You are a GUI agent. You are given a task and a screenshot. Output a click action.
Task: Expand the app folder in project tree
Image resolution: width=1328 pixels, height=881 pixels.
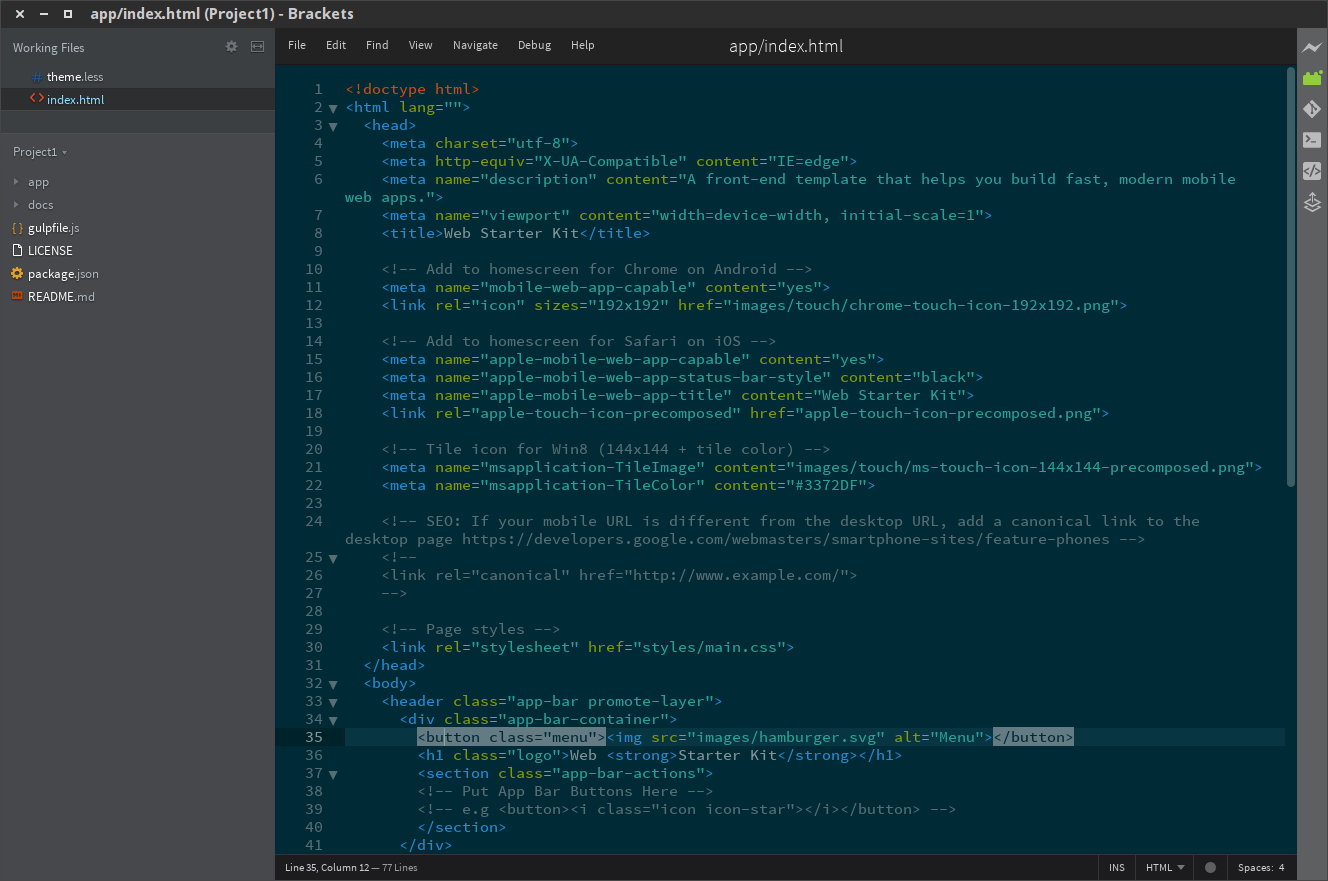[x=38, y=182]
